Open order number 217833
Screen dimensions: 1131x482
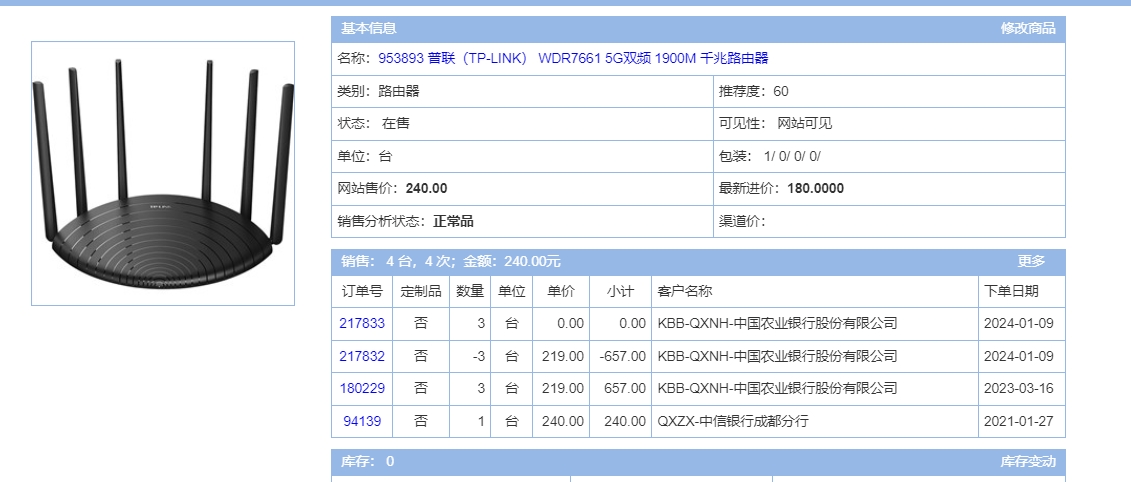pyautogui.click(x=362, y=323)
